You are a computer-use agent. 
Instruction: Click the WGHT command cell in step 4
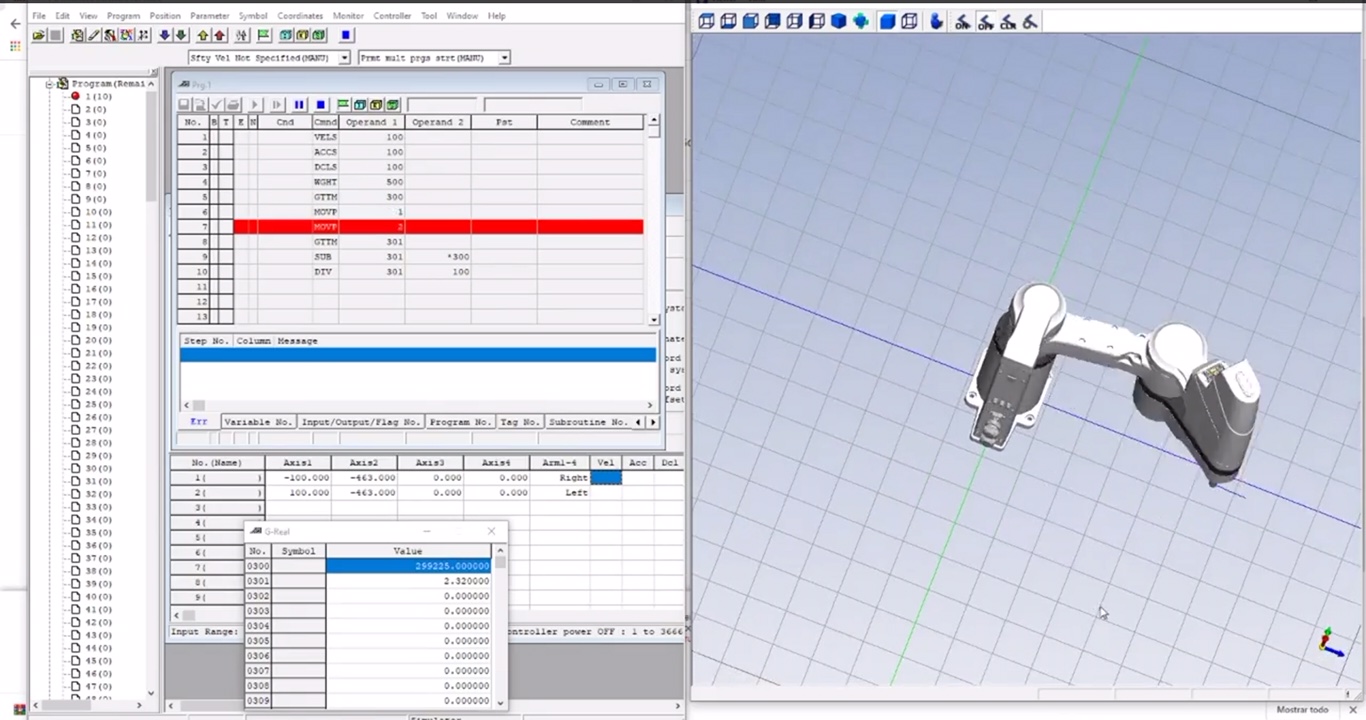325,182
